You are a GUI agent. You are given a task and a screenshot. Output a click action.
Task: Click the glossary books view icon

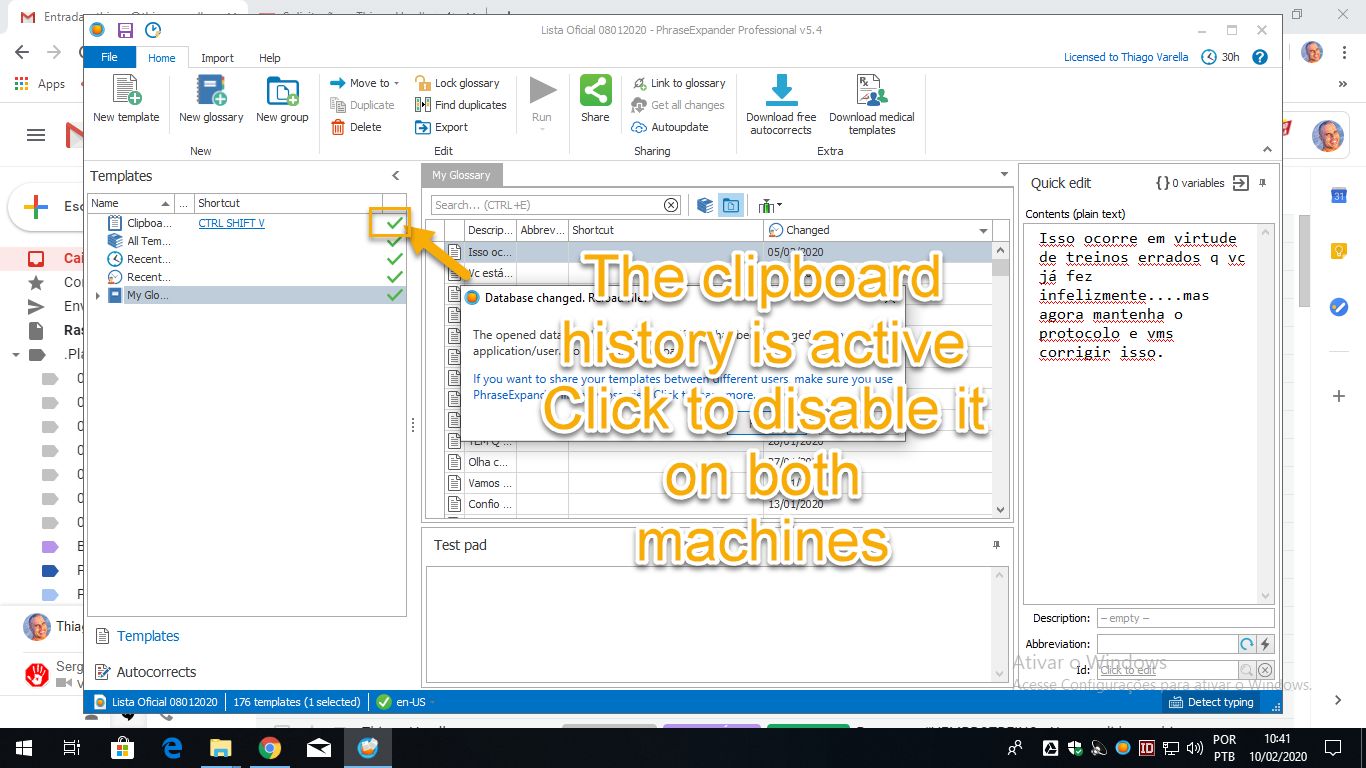pos(705,205)
